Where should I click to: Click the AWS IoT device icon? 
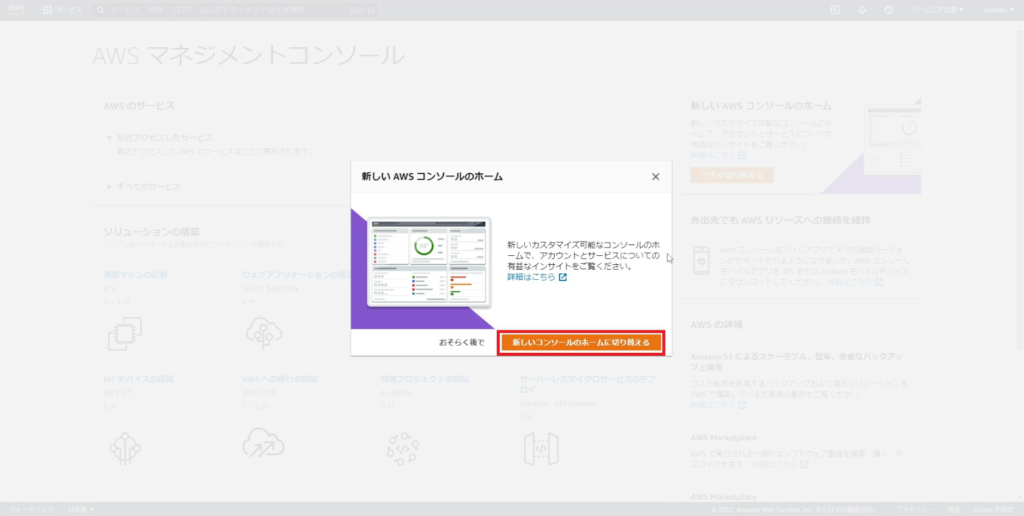(124, 442)
